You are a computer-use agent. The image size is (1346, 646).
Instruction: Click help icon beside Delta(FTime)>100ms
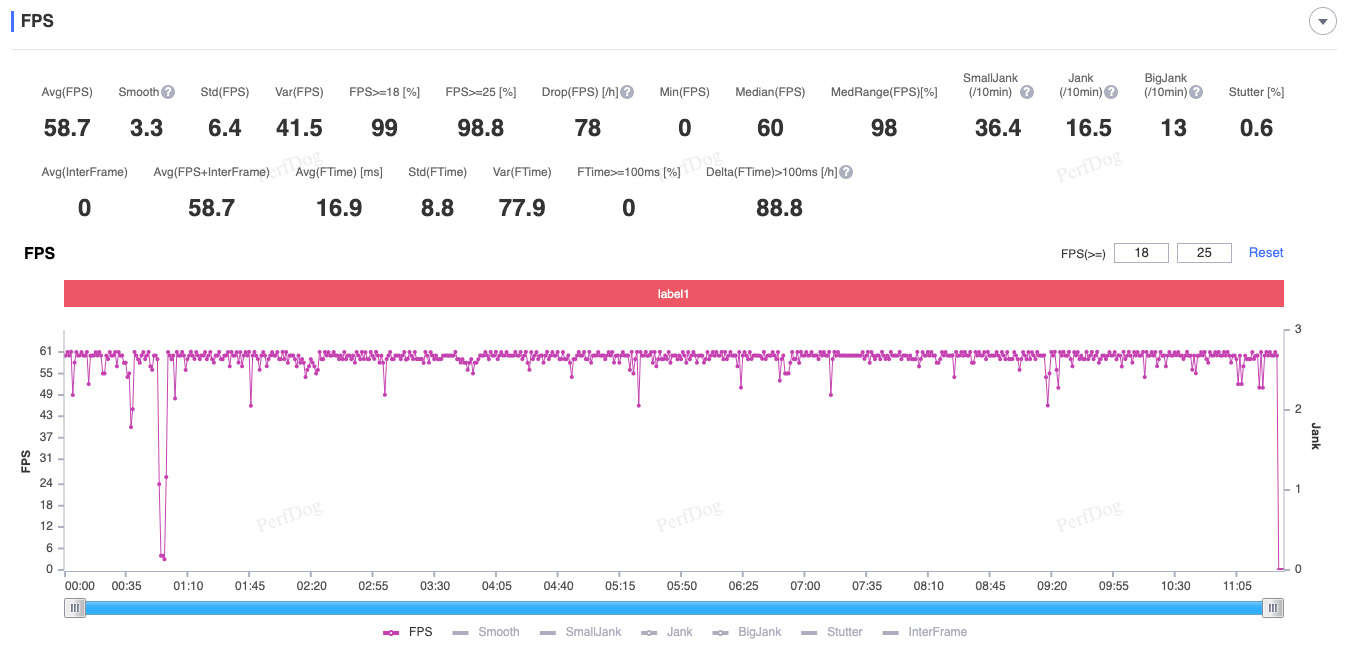click(846, 172)
